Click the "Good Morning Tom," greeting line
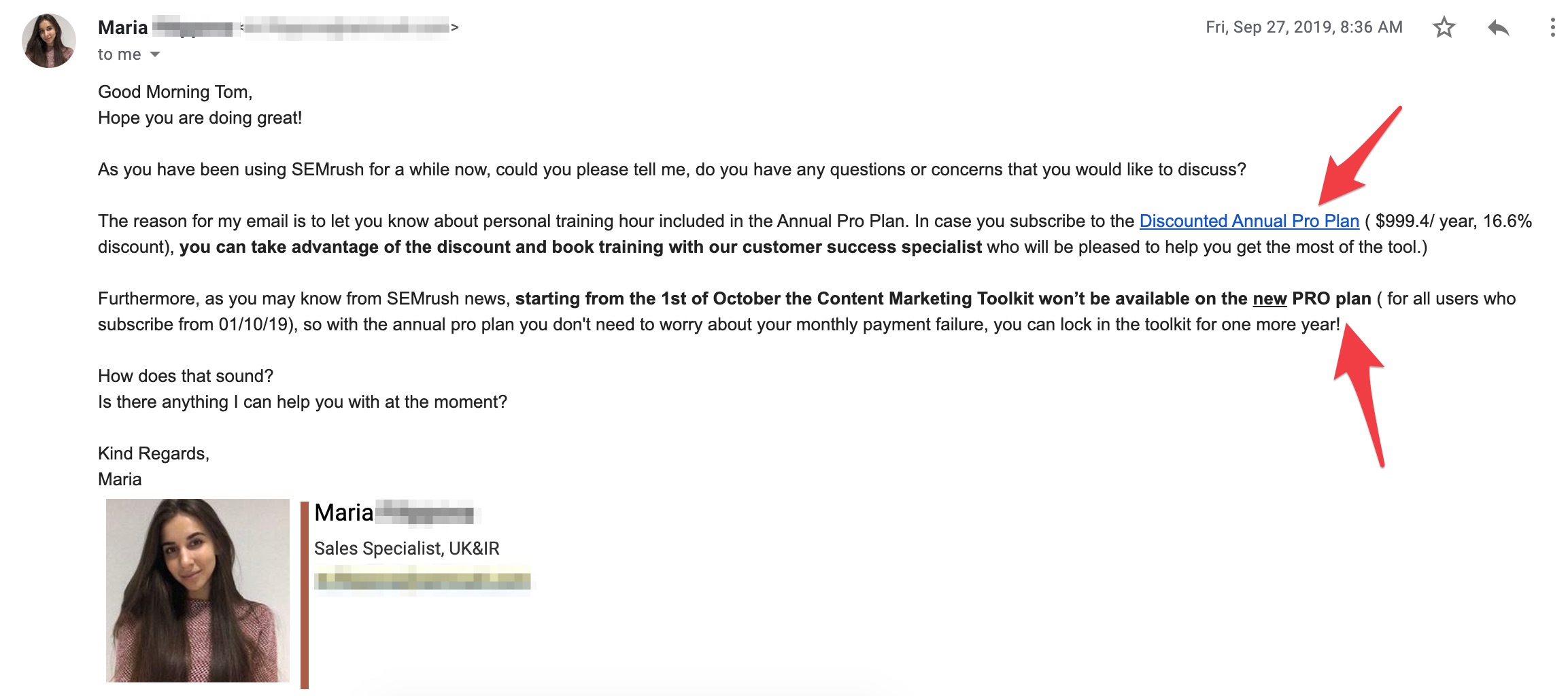This screenshot has height=696, width=1568. pos(175,92)
